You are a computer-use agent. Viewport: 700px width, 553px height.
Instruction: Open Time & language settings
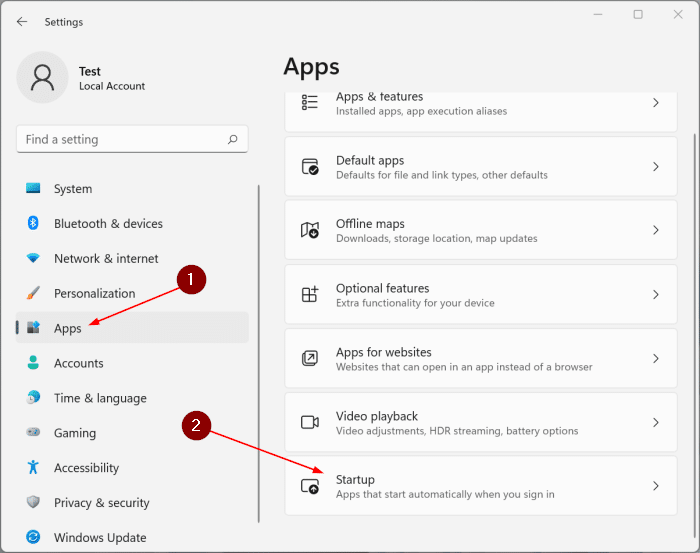click(x=132, y=397)
